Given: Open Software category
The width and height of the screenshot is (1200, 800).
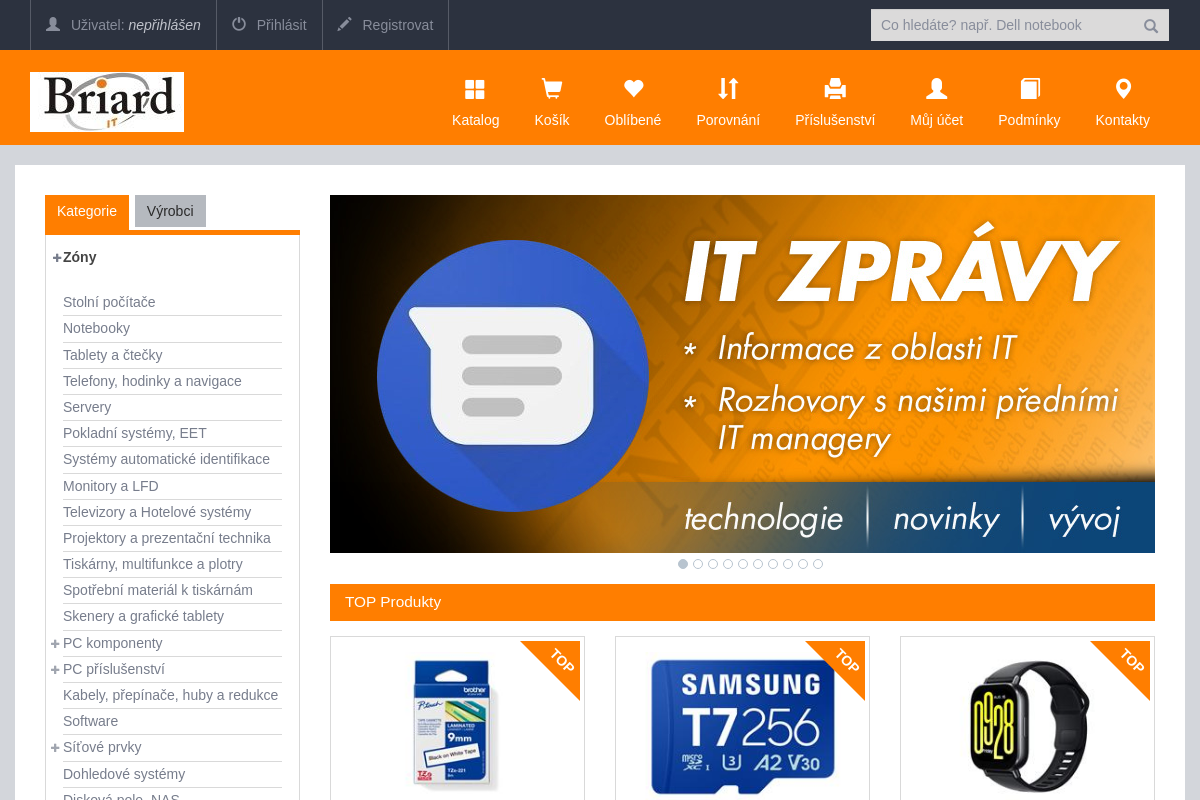Looking at the screenshot, I should (90, 721).
